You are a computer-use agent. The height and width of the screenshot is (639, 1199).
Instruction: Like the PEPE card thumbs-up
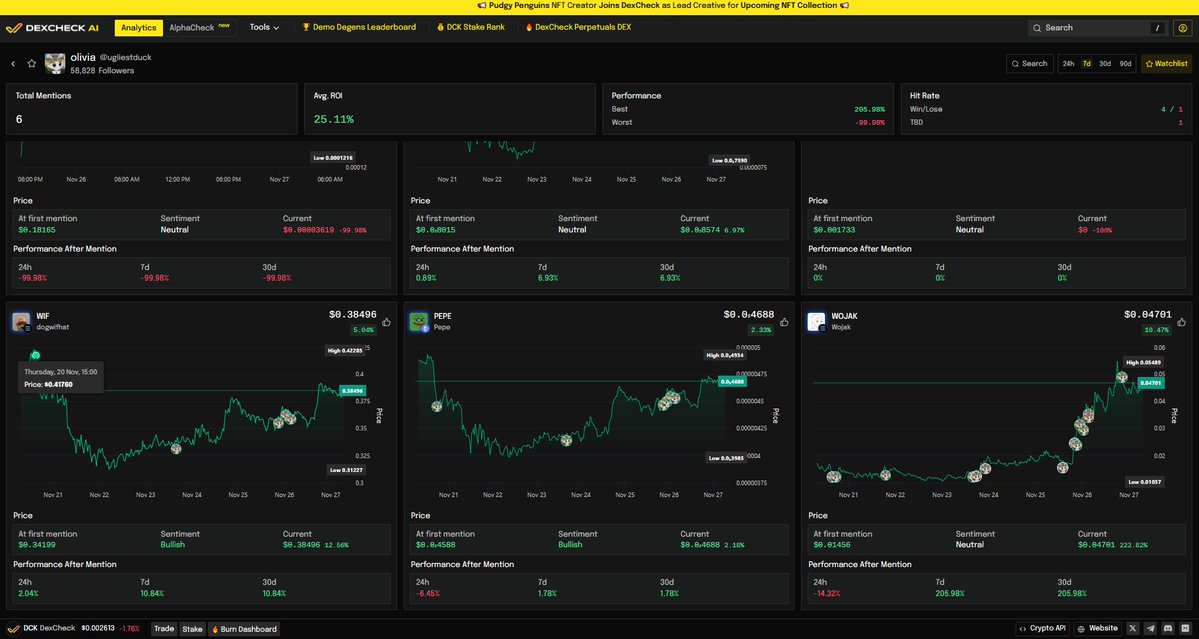tap(784, 322)
